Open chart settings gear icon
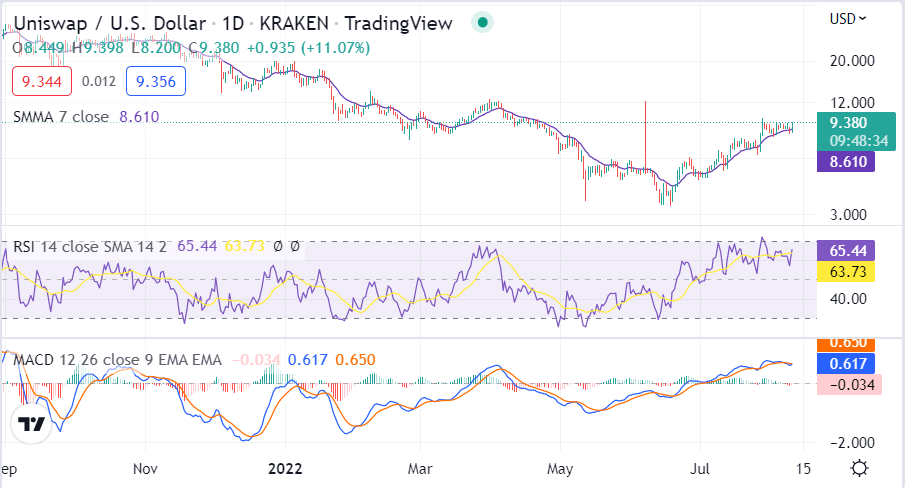 click(x=859, y=468)
